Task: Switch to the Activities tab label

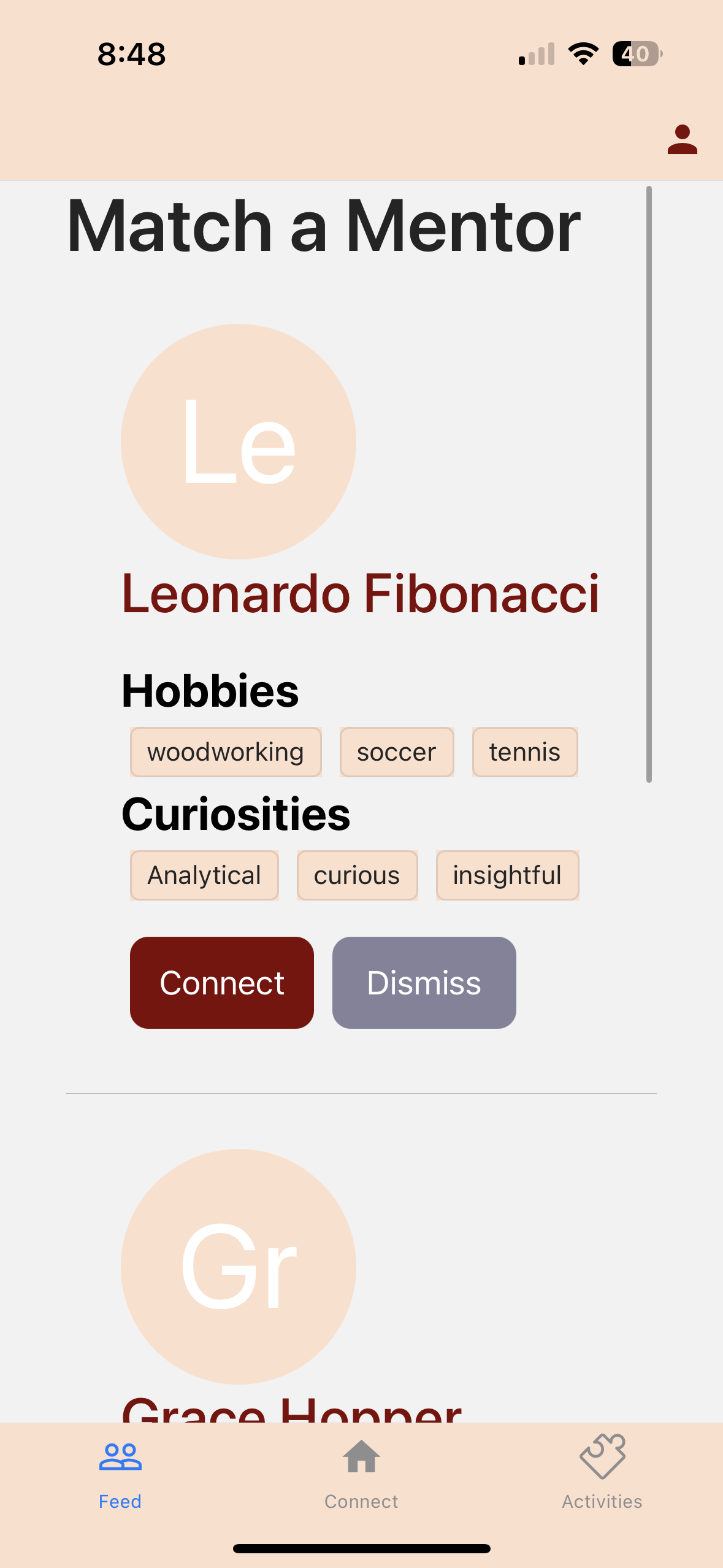Action: (x=602, y=1501)
